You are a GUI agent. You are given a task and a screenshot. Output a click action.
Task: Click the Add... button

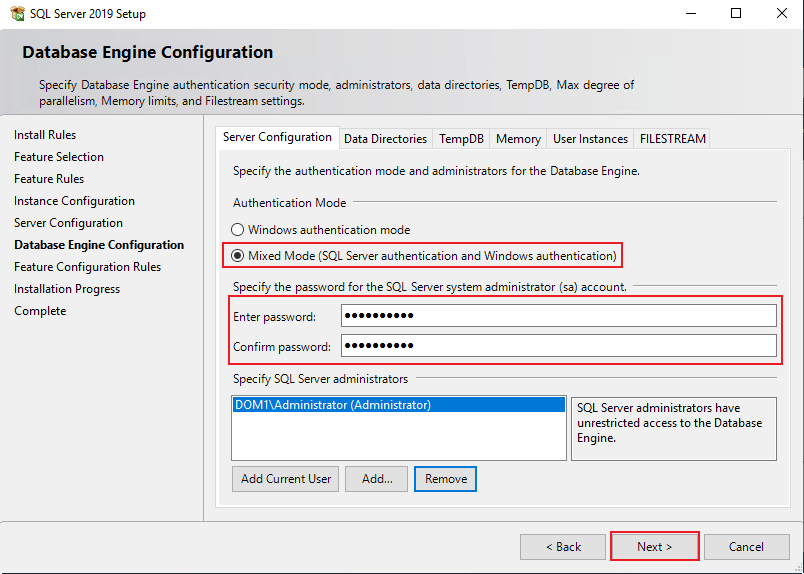click(376, 479)
